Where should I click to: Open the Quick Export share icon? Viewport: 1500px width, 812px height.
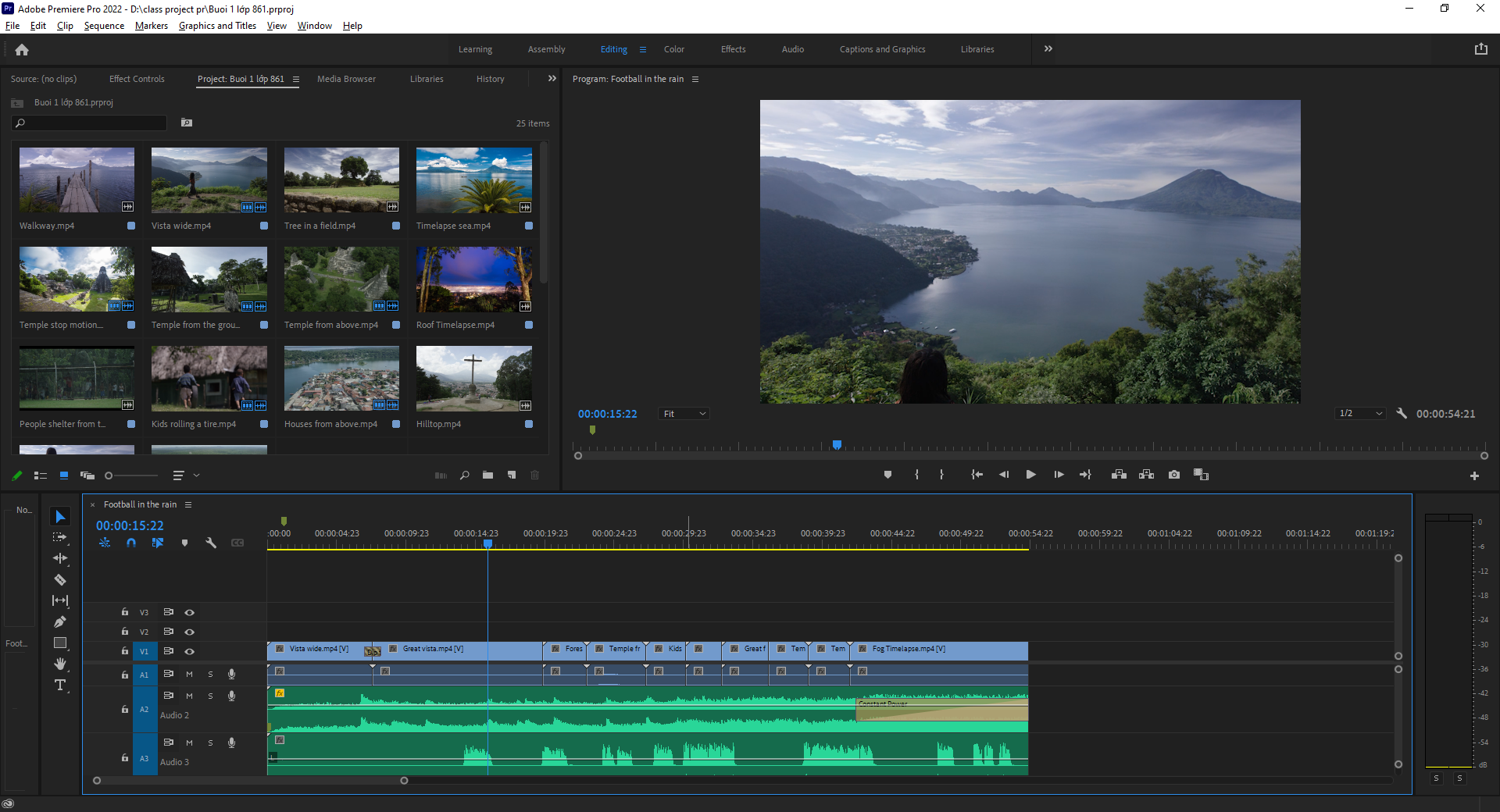1480,49
